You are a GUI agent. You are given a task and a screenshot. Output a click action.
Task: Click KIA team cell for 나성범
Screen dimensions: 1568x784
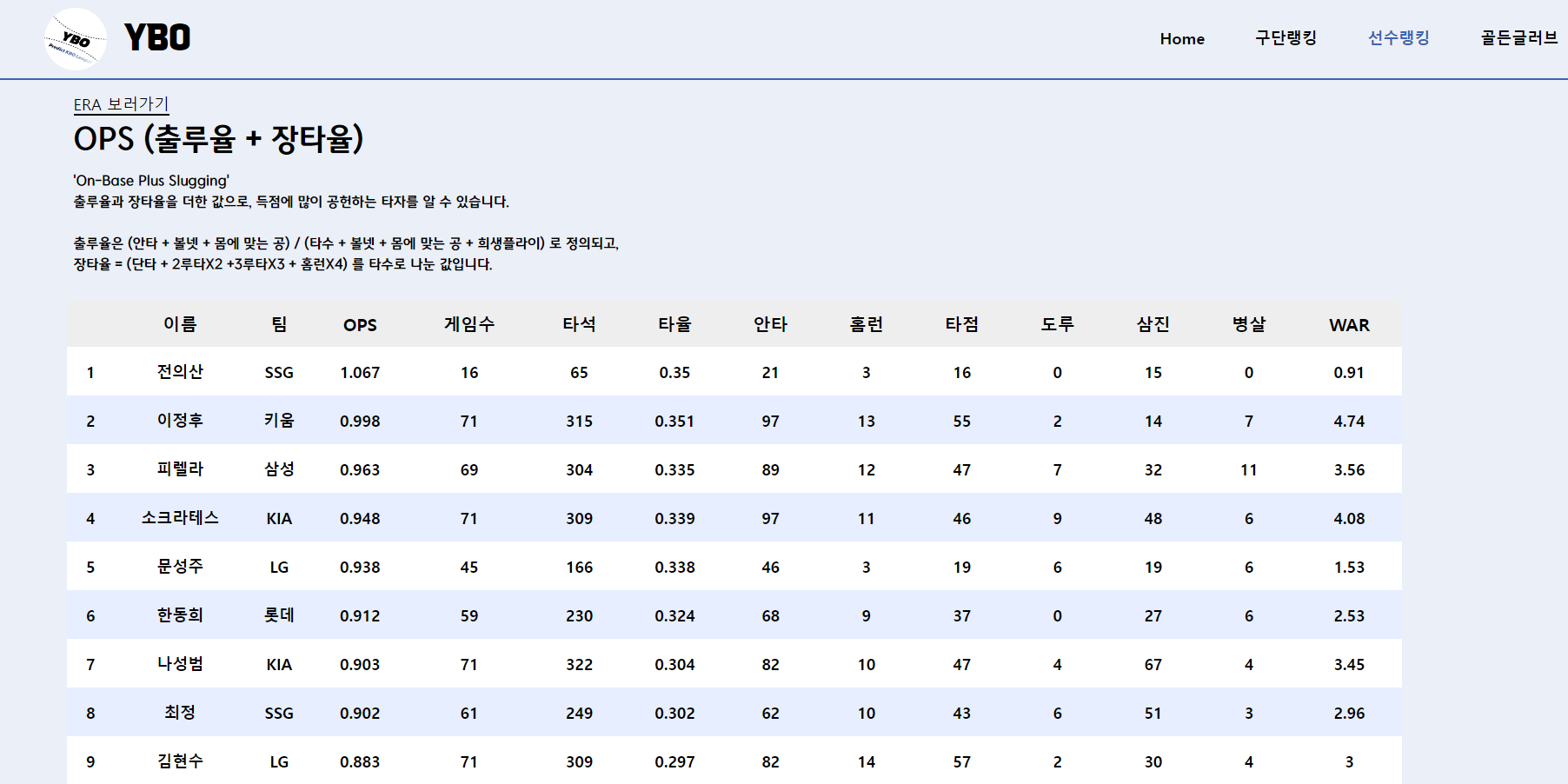tap(279, 665)
